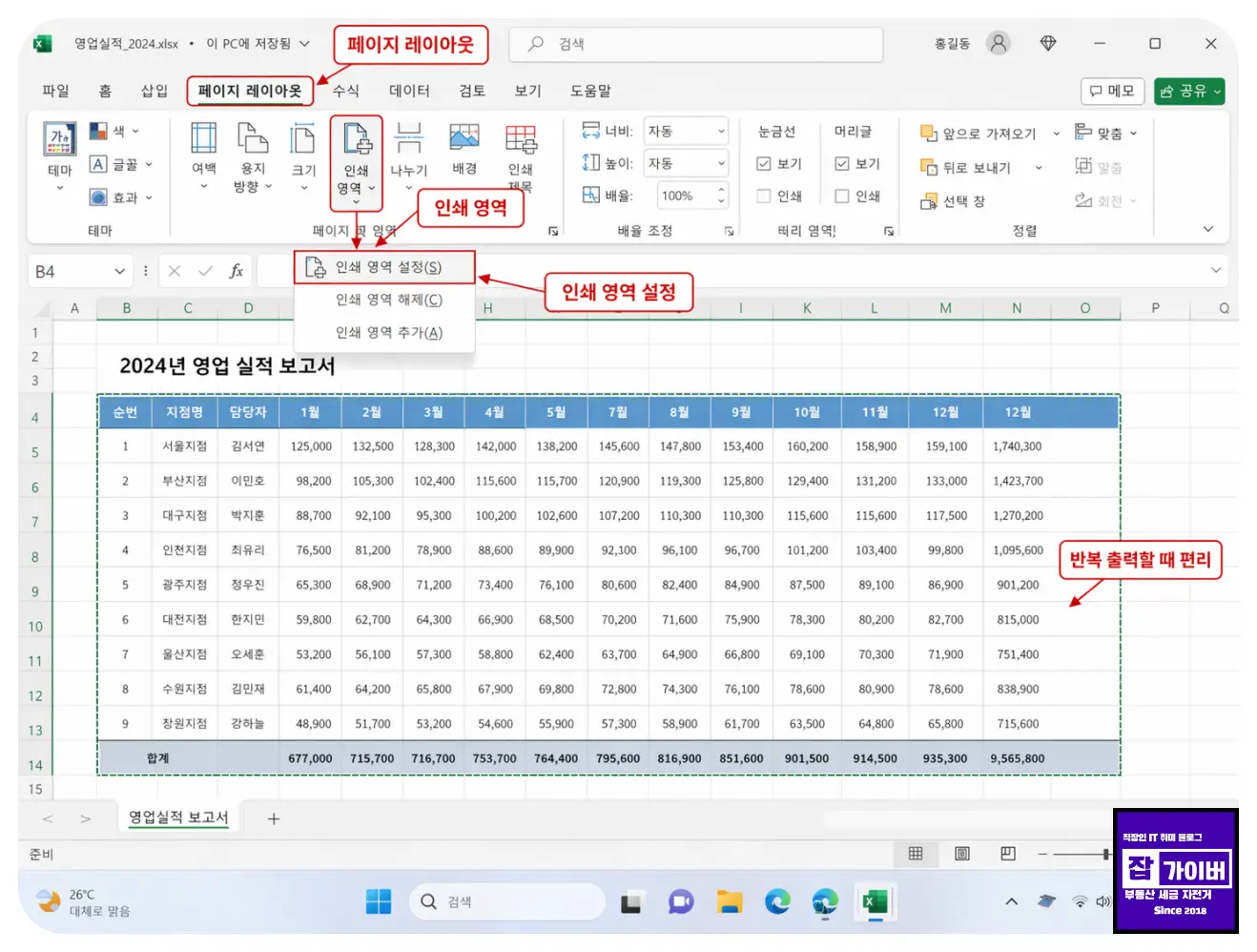Viewport: 1257px width, 952px height.
Task: Expand the Name Box dropdown arrow
Action: pyautogui.click(x=119, y=271)
